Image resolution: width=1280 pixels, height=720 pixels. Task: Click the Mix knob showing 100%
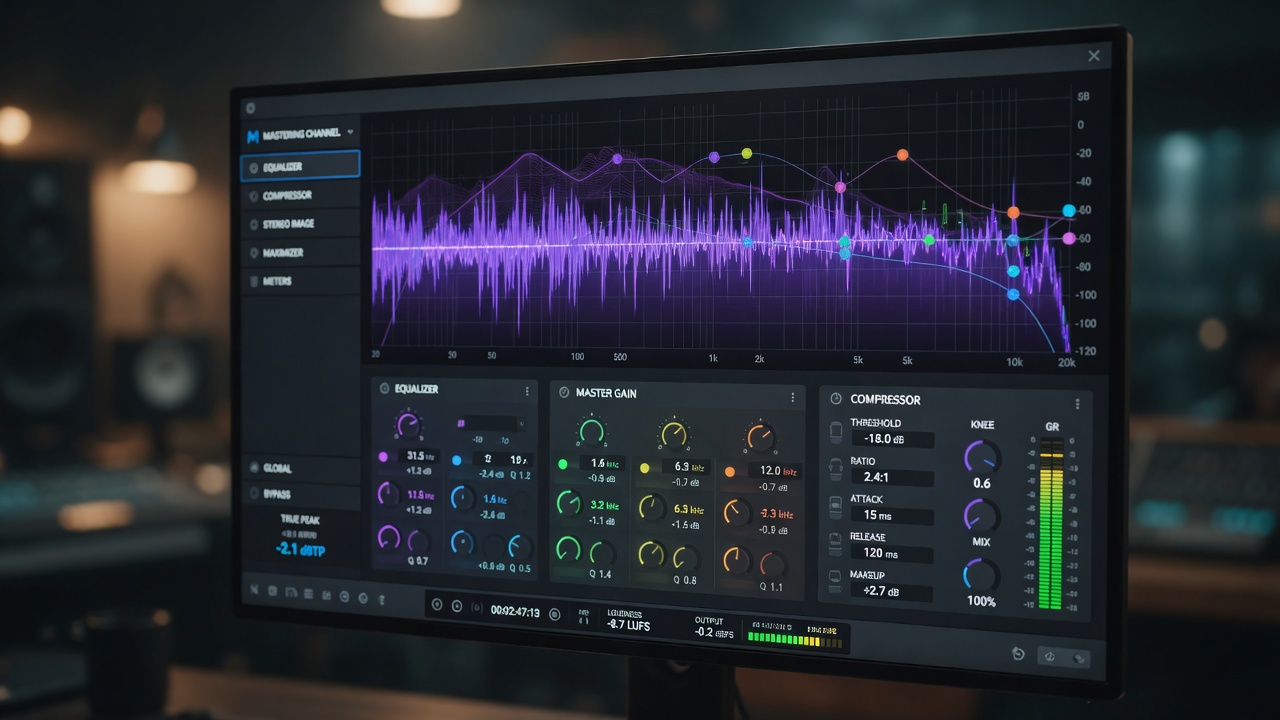[981, 575]
